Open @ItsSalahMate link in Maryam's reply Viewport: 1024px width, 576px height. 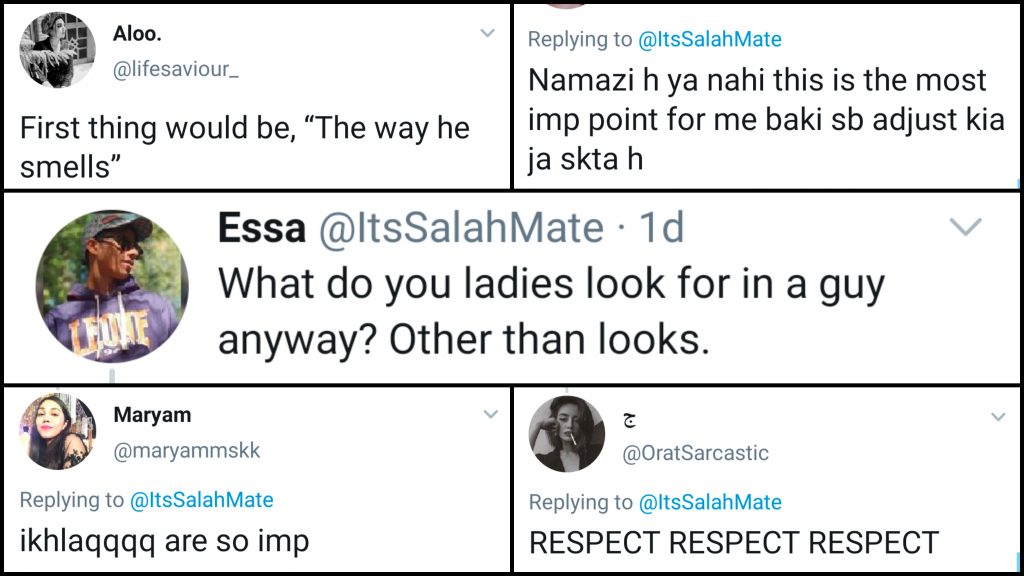pyautogui.click(x=201, y=499)
